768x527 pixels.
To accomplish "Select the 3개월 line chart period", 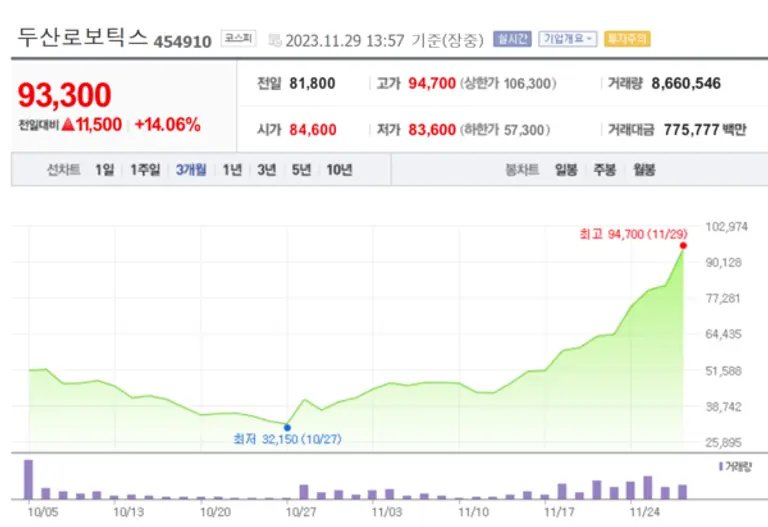I will click(x=190, y=170).
